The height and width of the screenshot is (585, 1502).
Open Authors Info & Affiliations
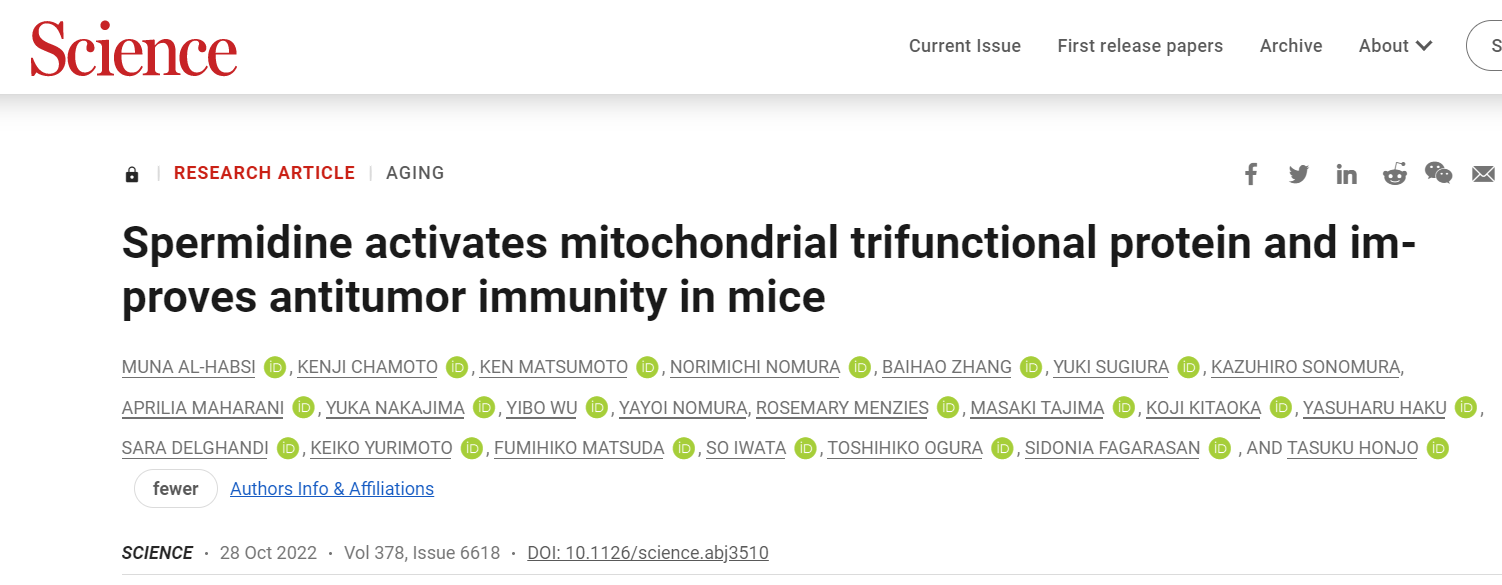[332, 489]
